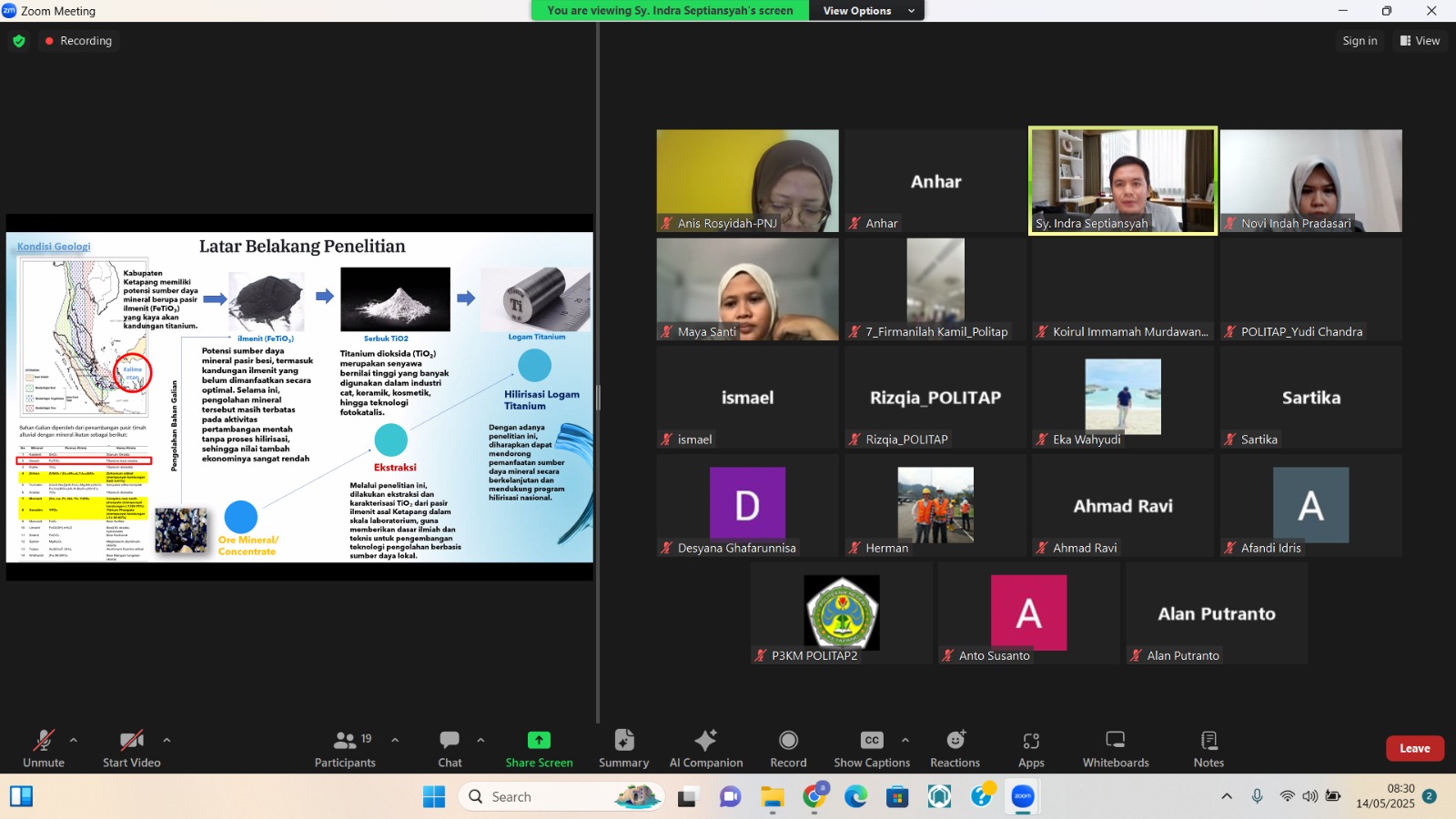Open the Participants list
The image size is (1456, 819).
[345, 748]
